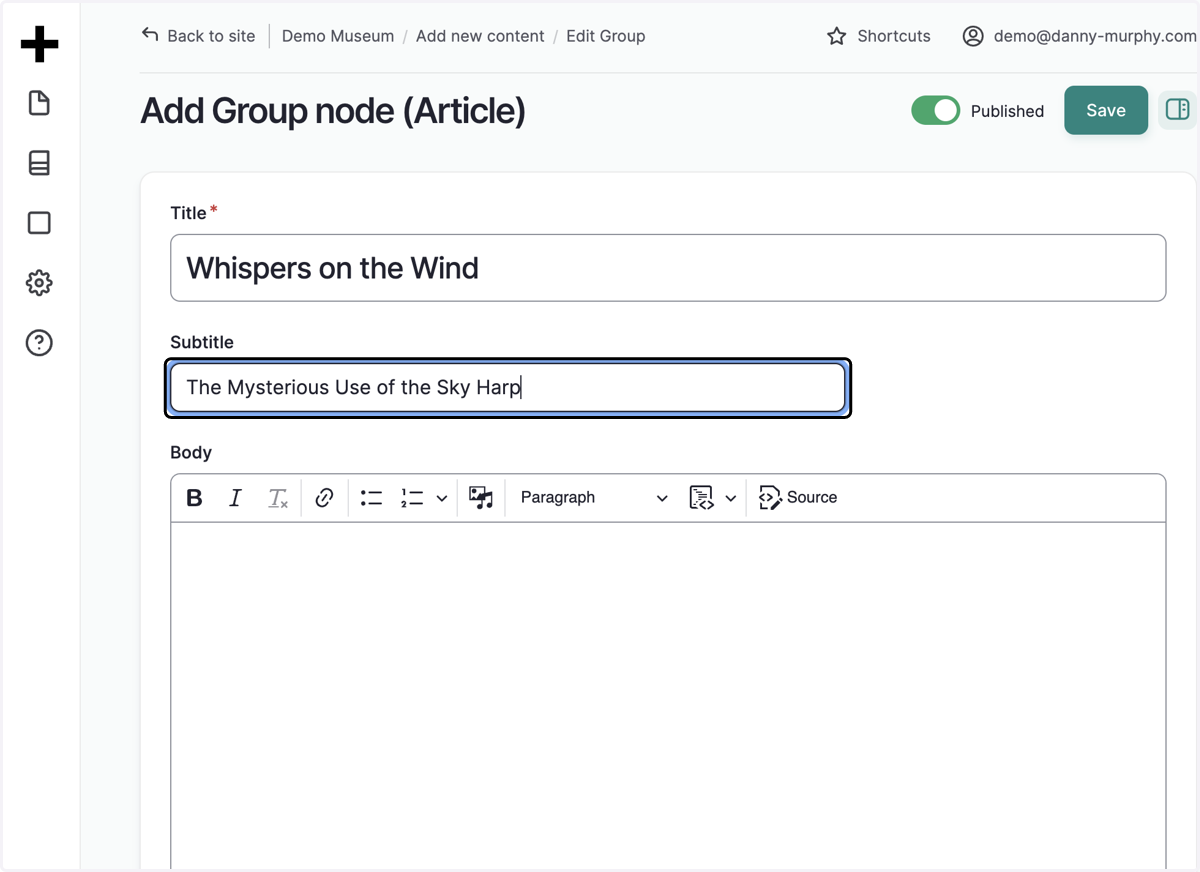
Task: Insert a numbered list
Action: [412, 498]
